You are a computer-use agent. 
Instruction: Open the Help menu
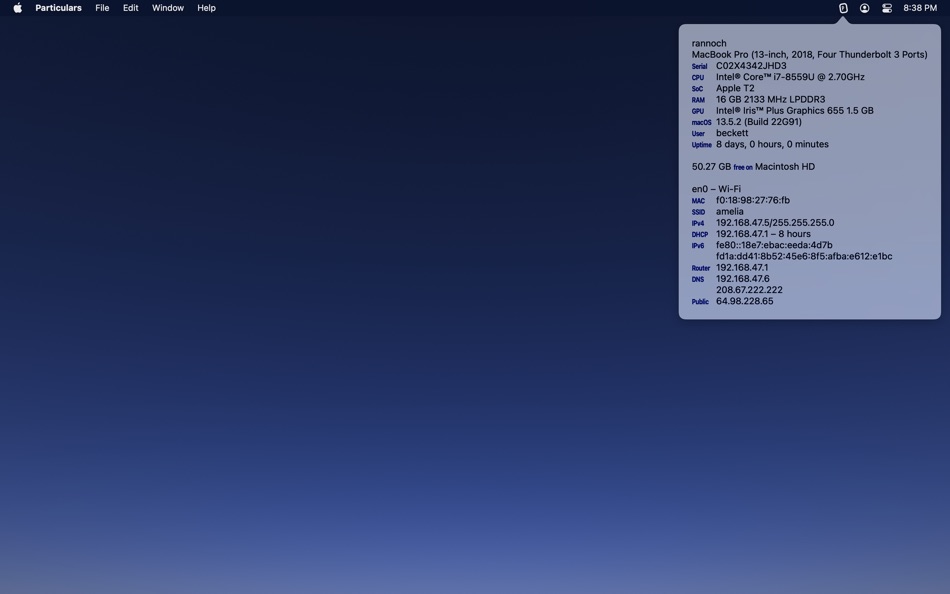coord(206,8)
